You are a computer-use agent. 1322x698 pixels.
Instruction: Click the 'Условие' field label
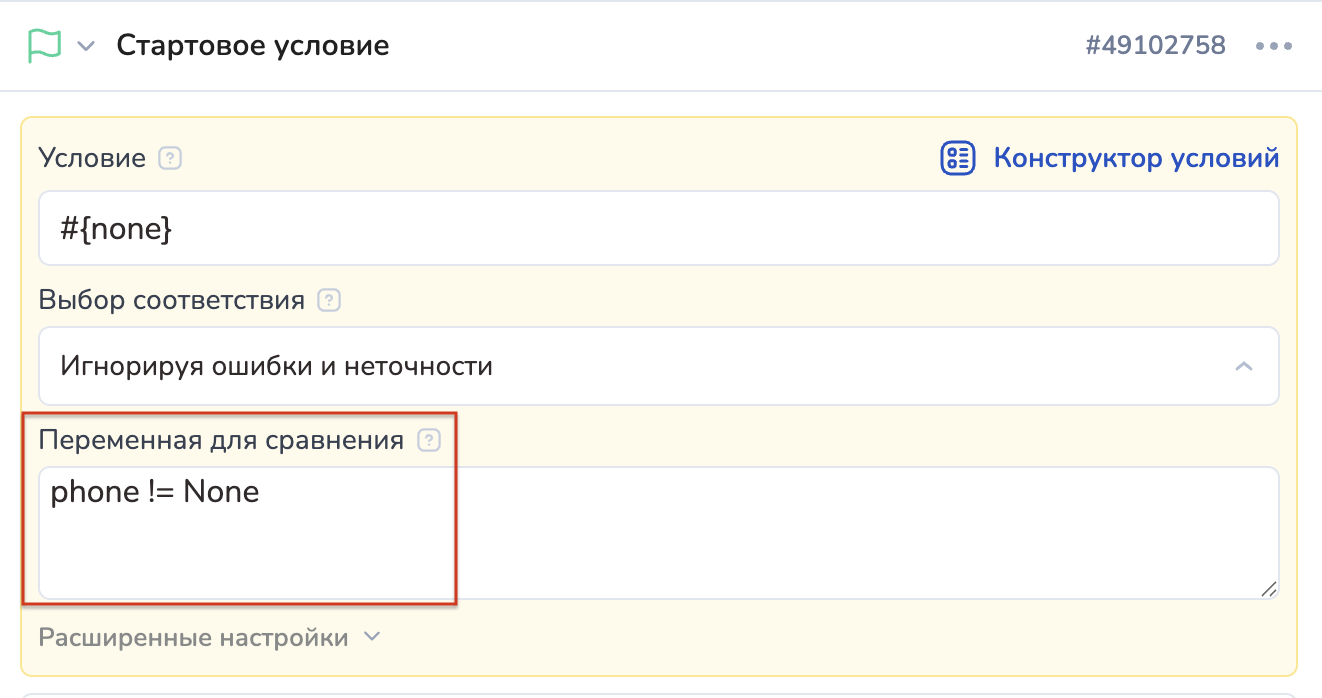[x=92, y=158]
